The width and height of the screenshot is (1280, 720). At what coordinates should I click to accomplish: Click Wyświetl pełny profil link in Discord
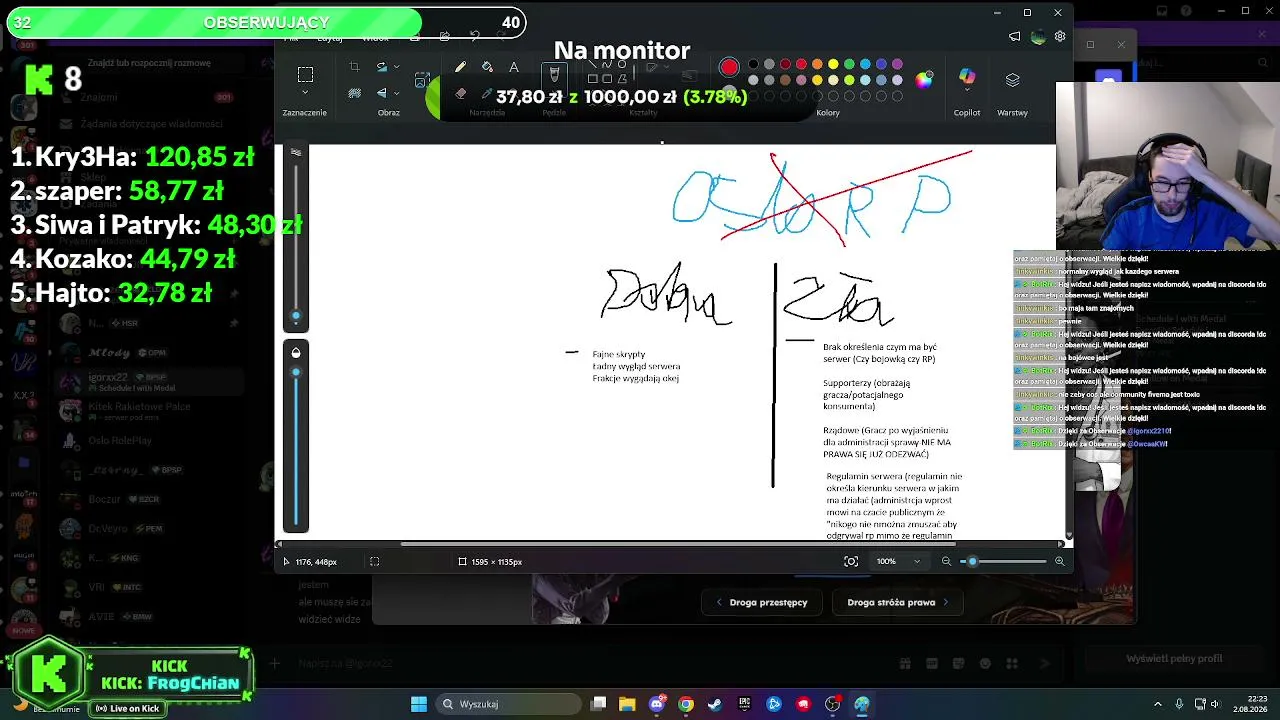tap(1174, 659)
